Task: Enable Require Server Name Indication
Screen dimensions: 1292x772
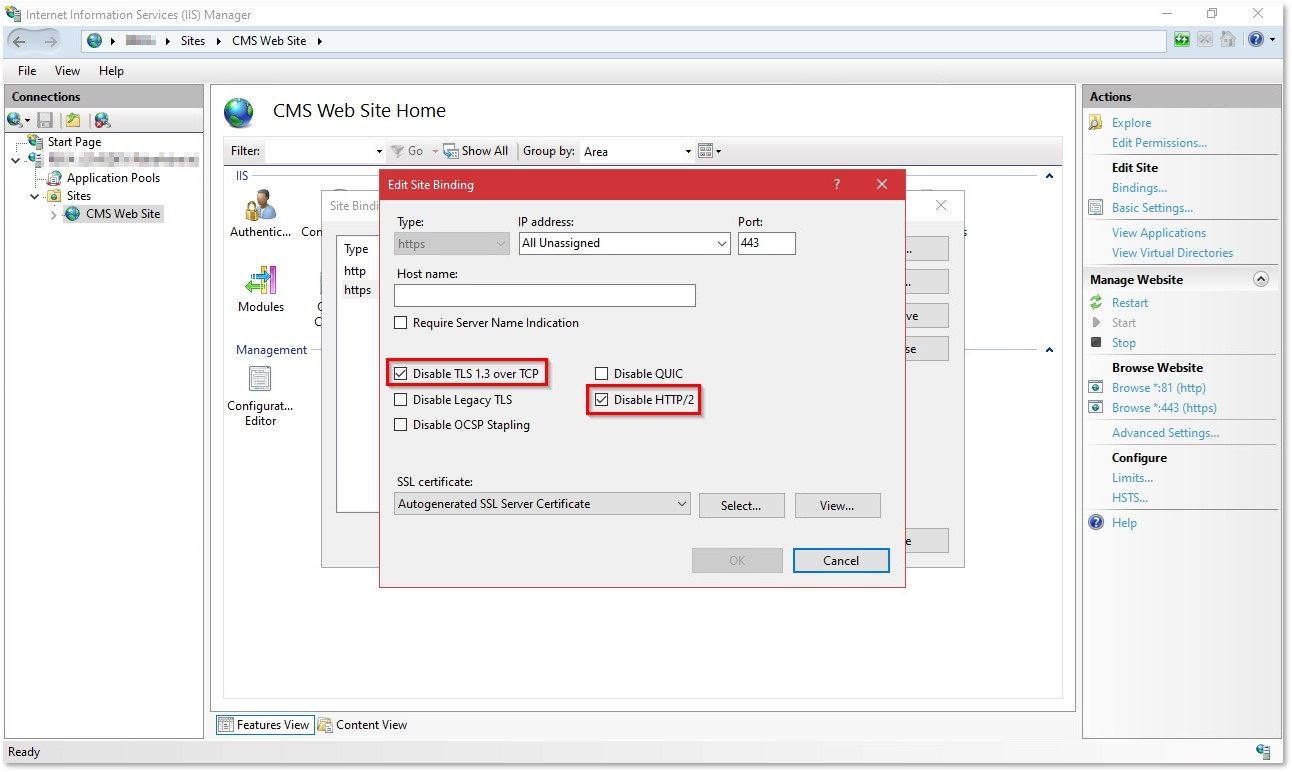Action: coord(401,322)
